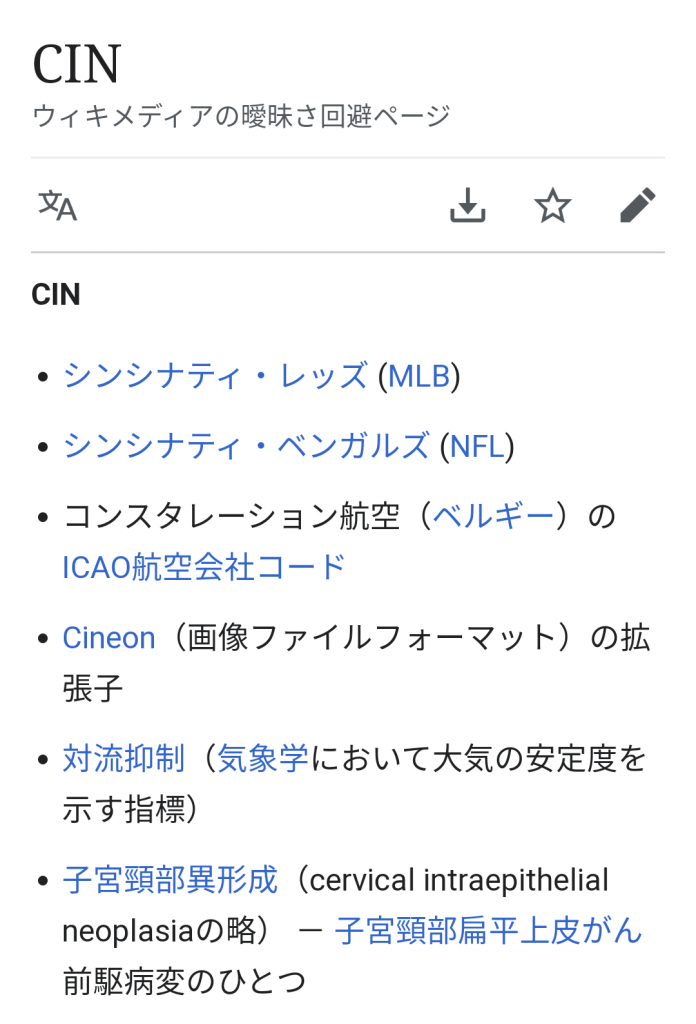Open the シンシナティ・レッズ link
This screenshot has width=696, height=1024.
pos(215,376)
